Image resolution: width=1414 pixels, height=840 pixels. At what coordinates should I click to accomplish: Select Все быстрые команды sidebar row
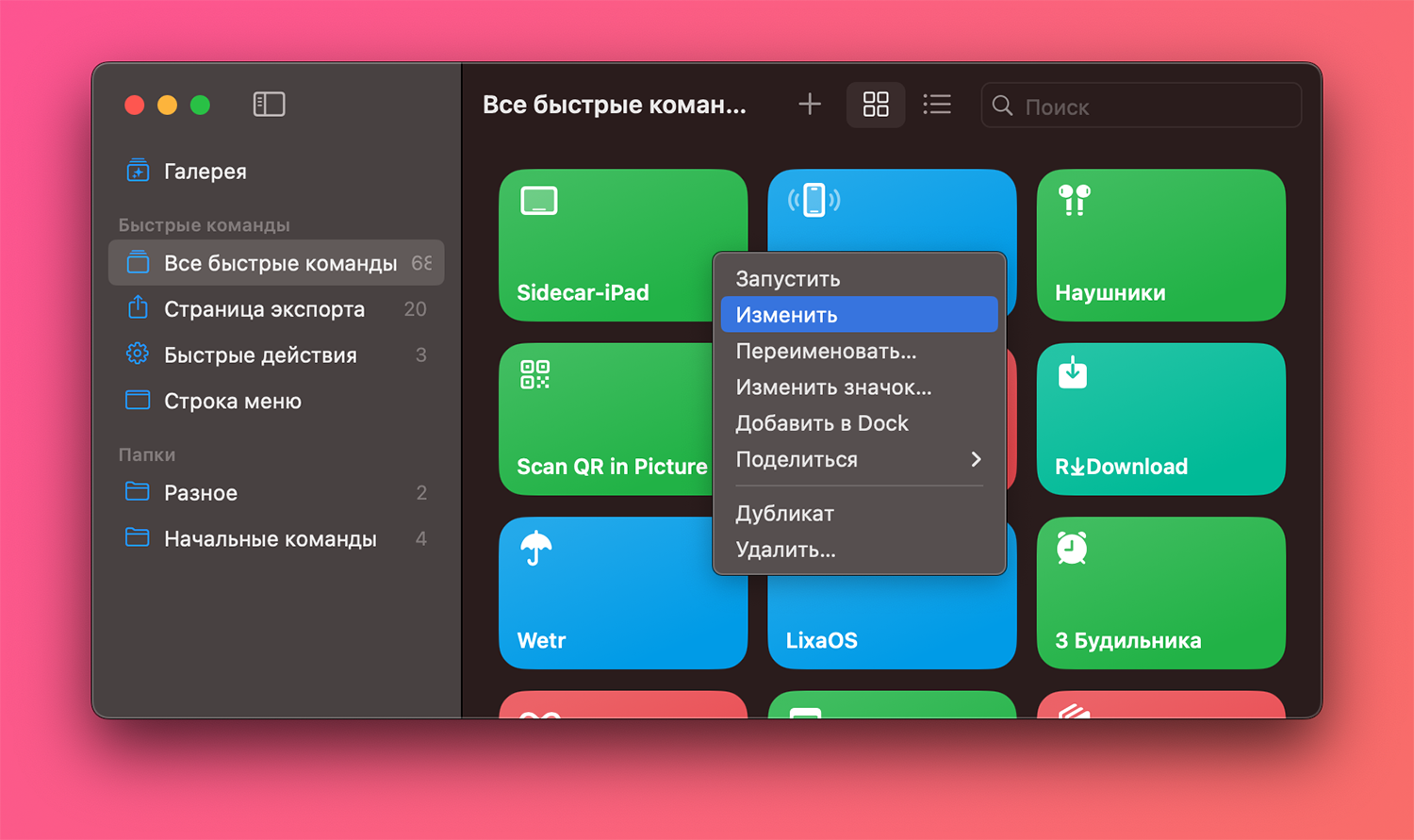(276, 263)
